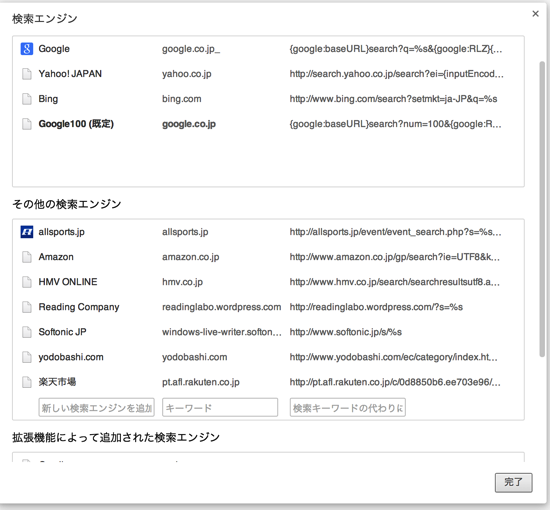Click page icon beside Softonic JP
This screenshot has height=510, width=550.
pos(27,332)
